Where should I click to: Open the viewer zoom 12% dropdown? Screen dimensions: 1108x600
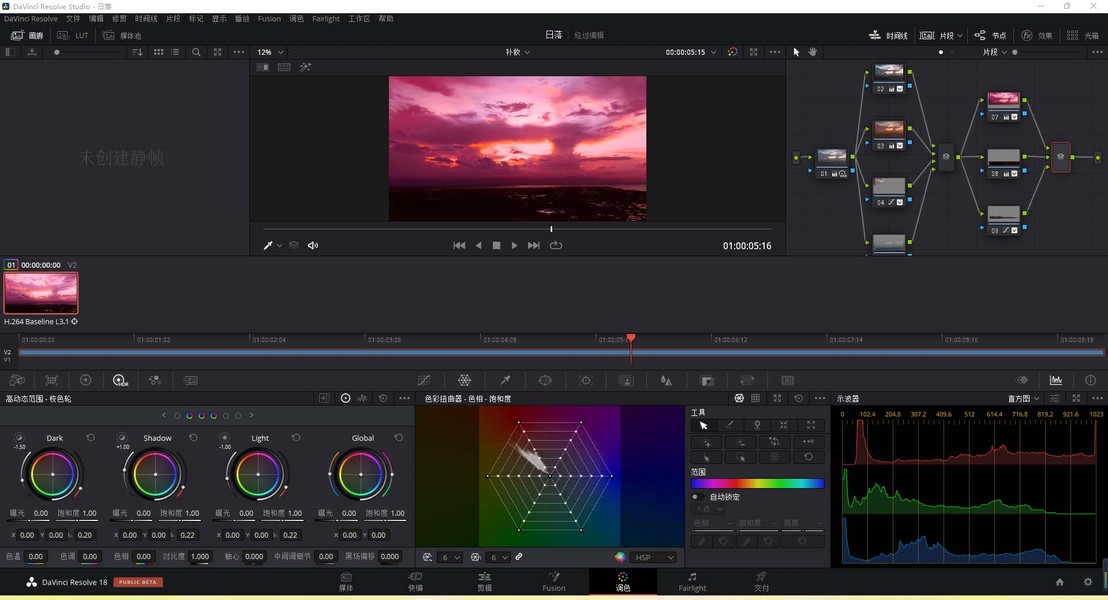pos(270,52)
